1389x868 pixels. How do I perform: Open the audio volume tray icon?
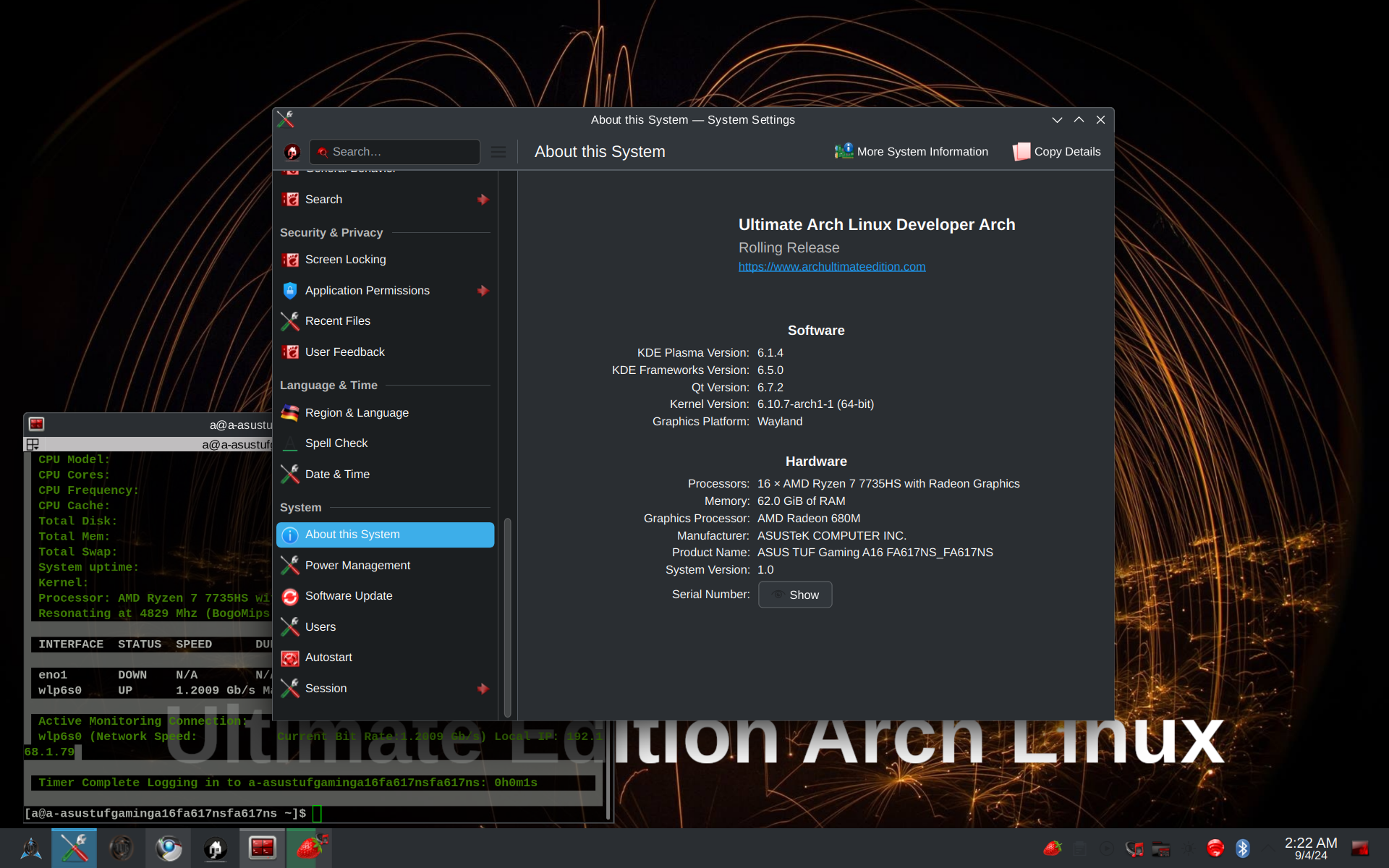click(x=1134, y=848)
